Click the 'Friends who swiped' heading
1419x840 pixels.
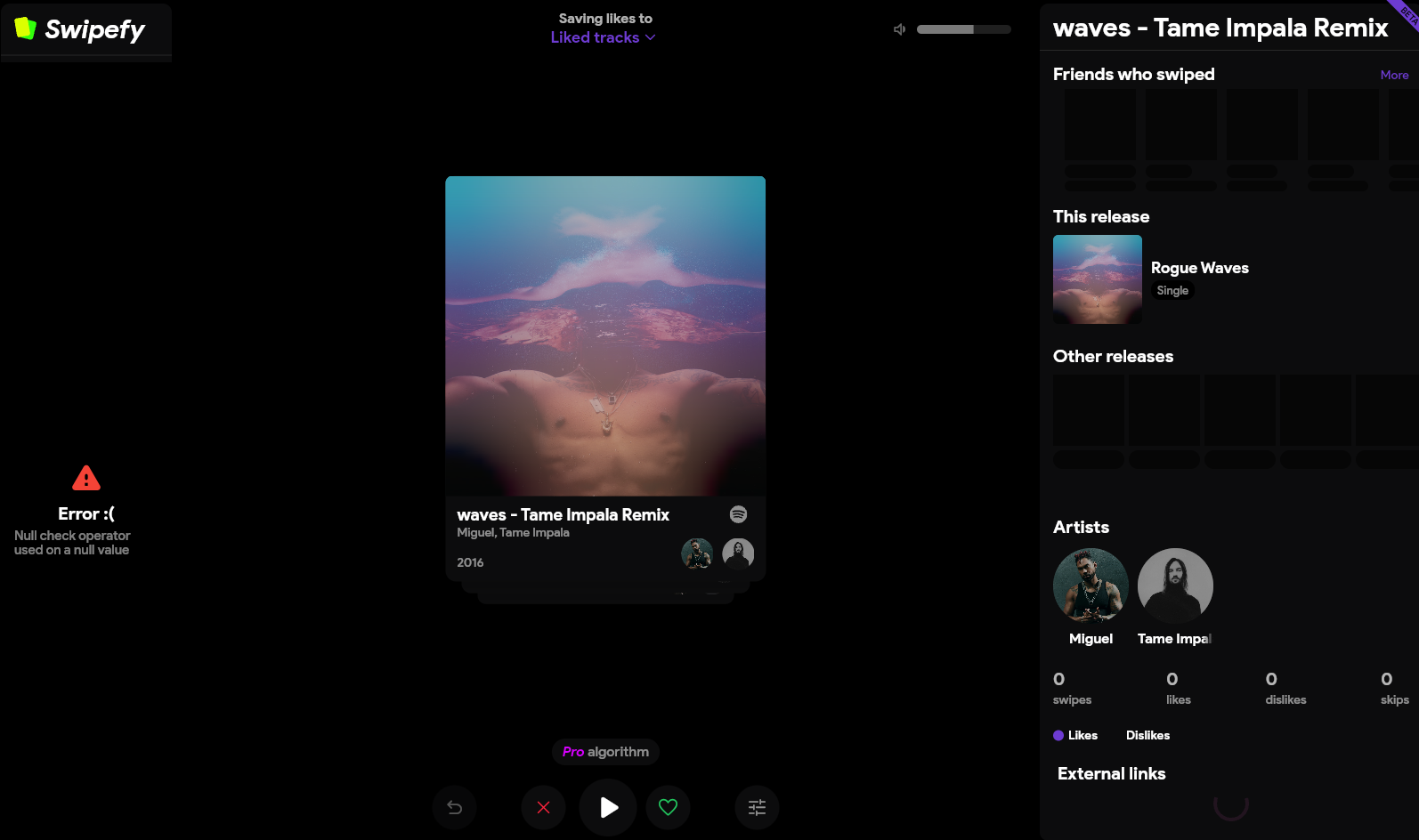1133,75
